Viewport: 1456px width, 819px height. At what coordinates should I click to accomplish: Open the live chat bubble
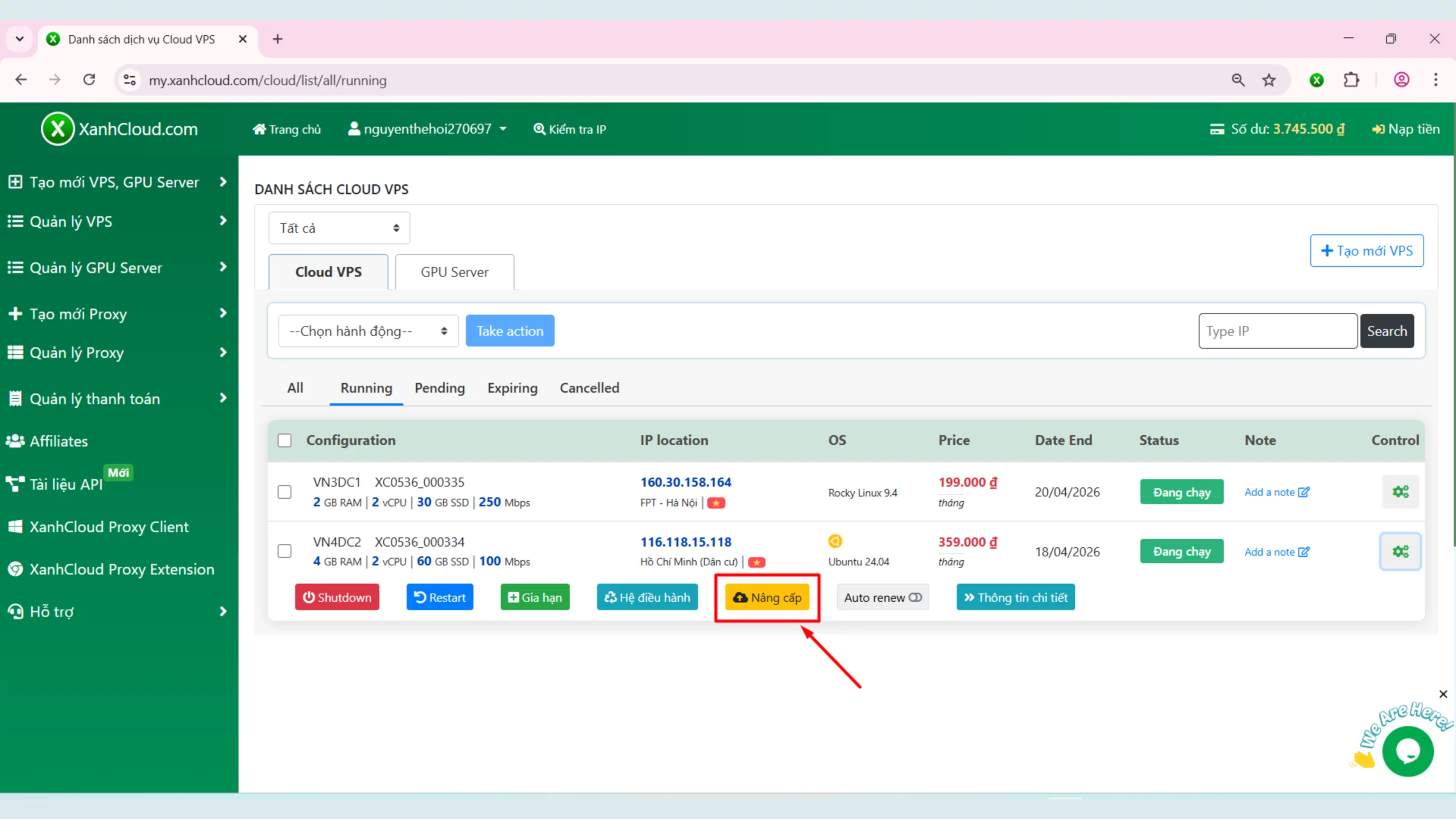1408,751
